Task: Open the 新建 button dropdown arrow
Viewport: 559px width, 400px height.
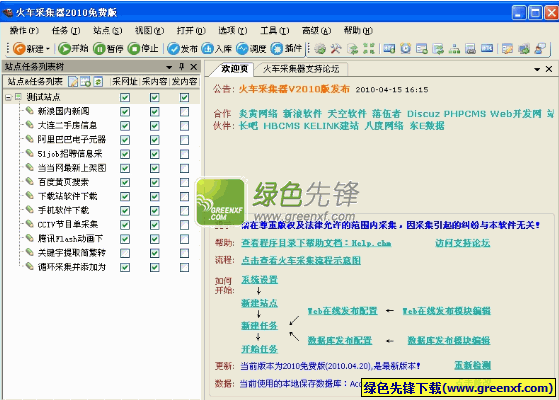Action: (x=47, y=48)
